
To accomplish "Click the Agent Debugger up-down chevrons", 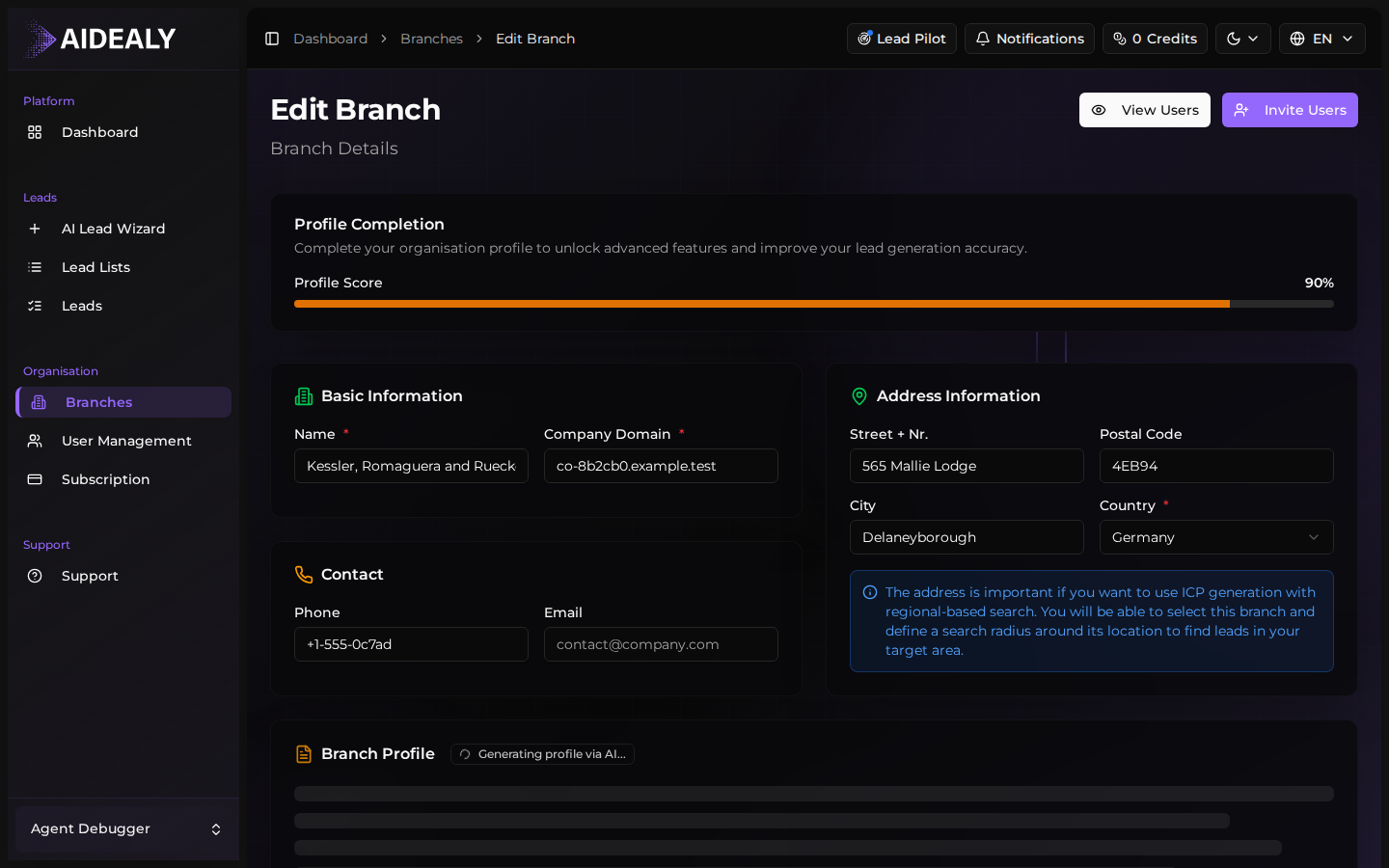I will click(216, 829).
